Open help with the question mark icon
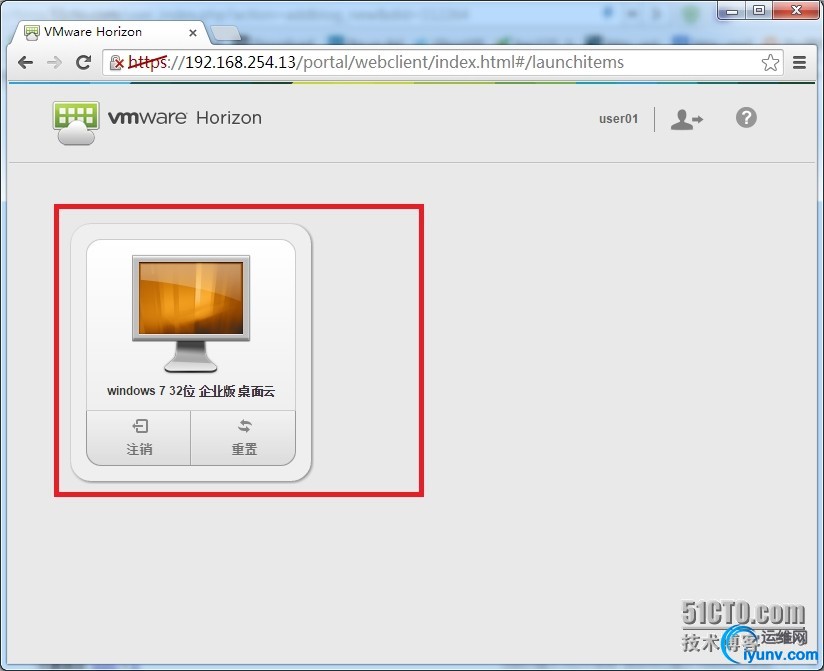 746,118
